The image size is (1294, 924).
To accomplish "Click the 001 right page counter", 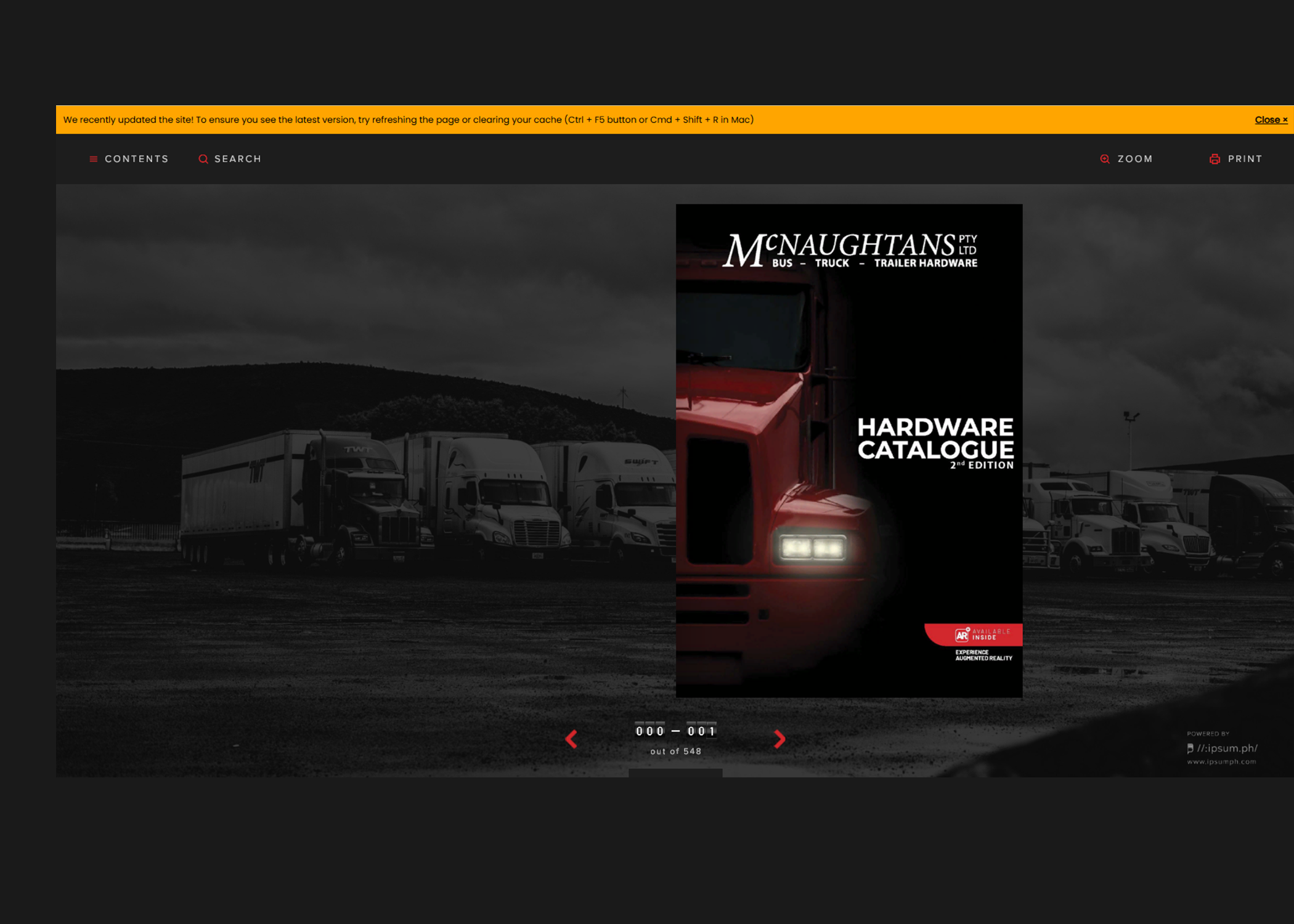I will 701,731.
